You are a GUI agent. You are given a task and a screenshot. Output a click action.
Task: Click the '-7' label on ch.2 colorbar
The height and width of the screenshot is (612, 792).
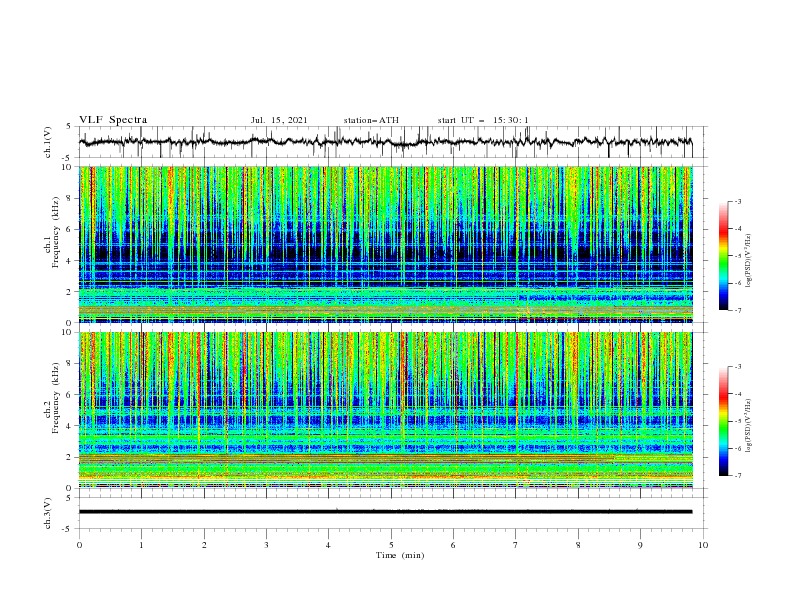(737, 475)
